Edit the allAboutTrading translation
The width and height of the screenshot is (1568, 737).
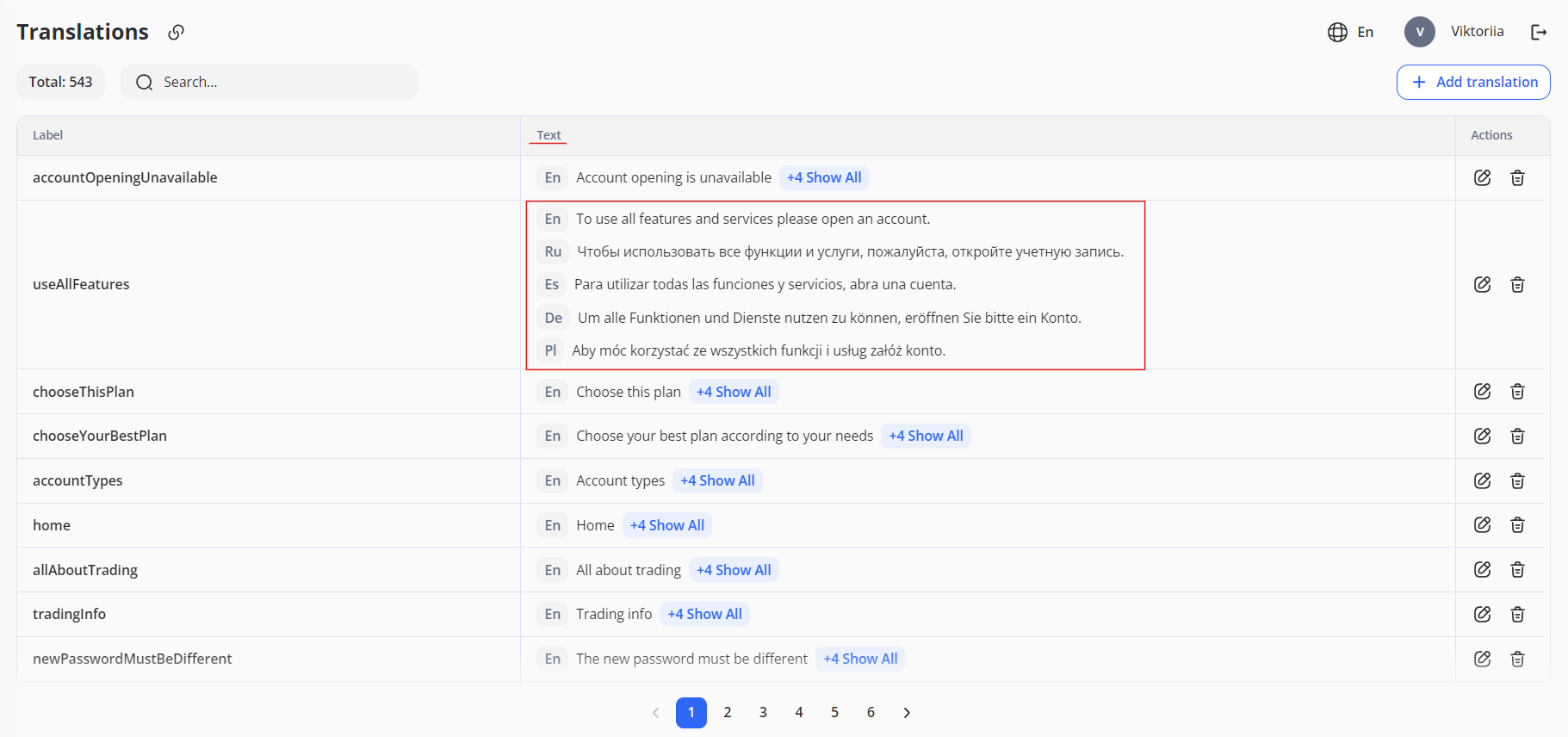[1482, 569]
